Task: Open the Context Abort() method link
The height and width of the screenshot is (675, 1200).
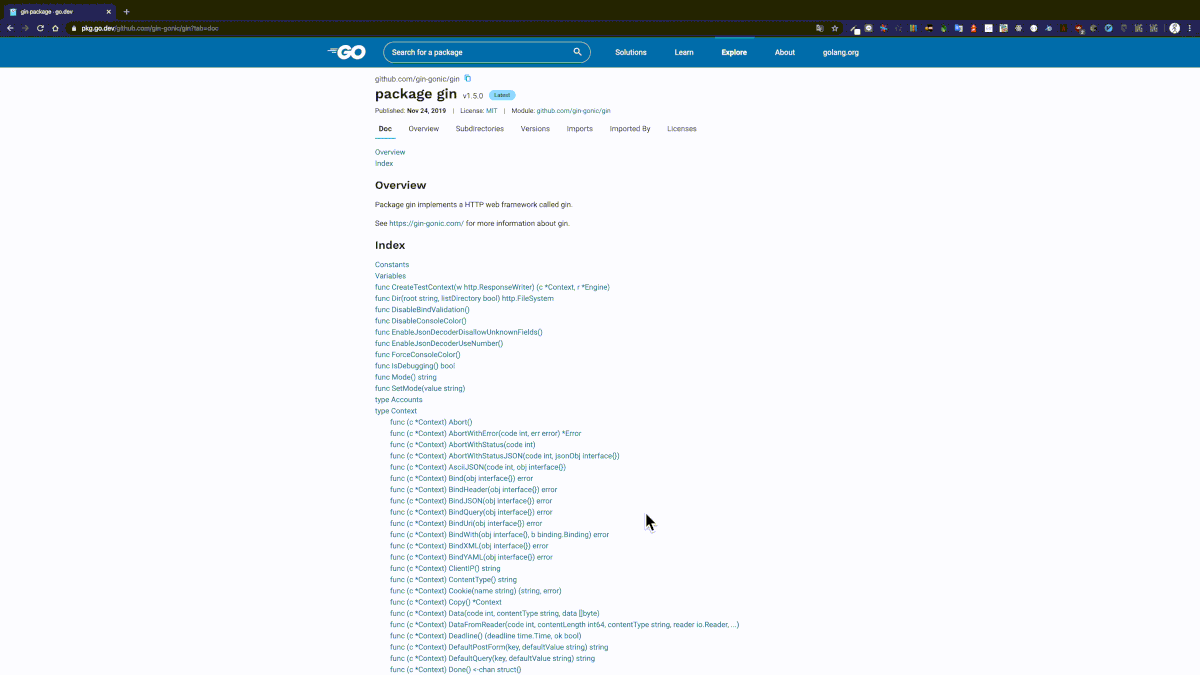Action: [x=431, y=422]
